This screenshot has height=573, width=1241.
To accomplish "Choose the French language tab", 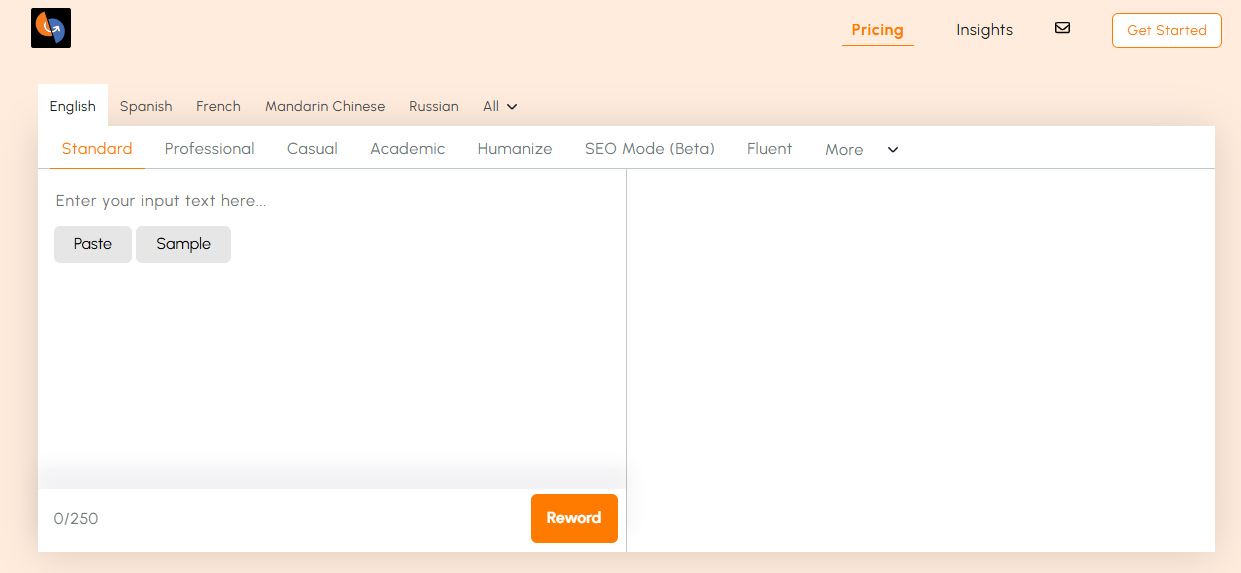I will [x=218, y=106].
